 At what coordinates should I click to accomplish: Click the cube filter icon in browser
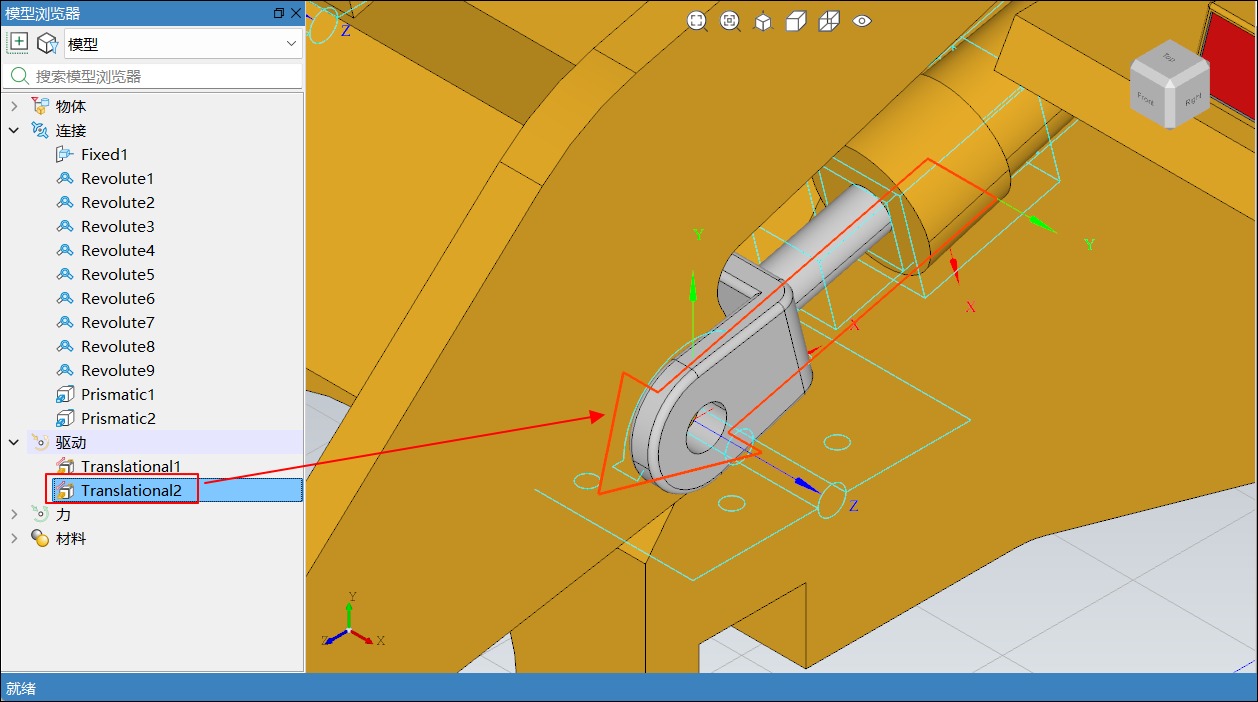47,43
